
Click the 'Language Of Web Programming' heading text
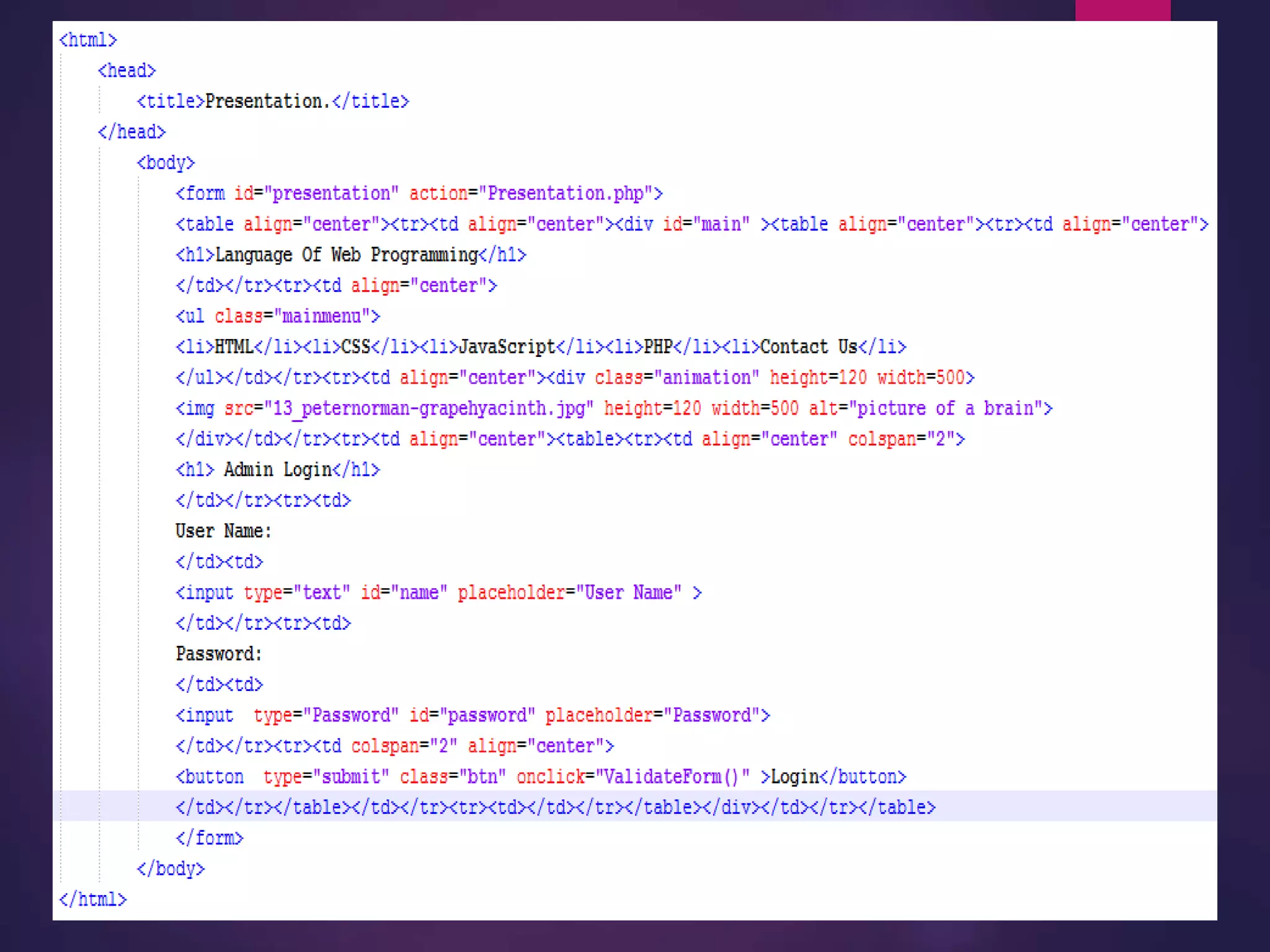[x=346, y=255]
